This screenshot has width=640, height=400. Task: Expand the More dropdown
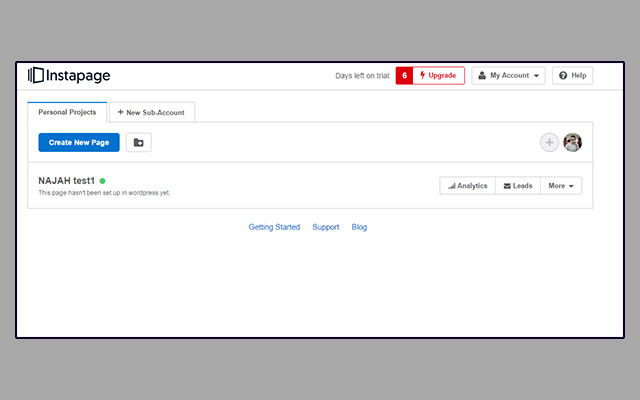561,186
